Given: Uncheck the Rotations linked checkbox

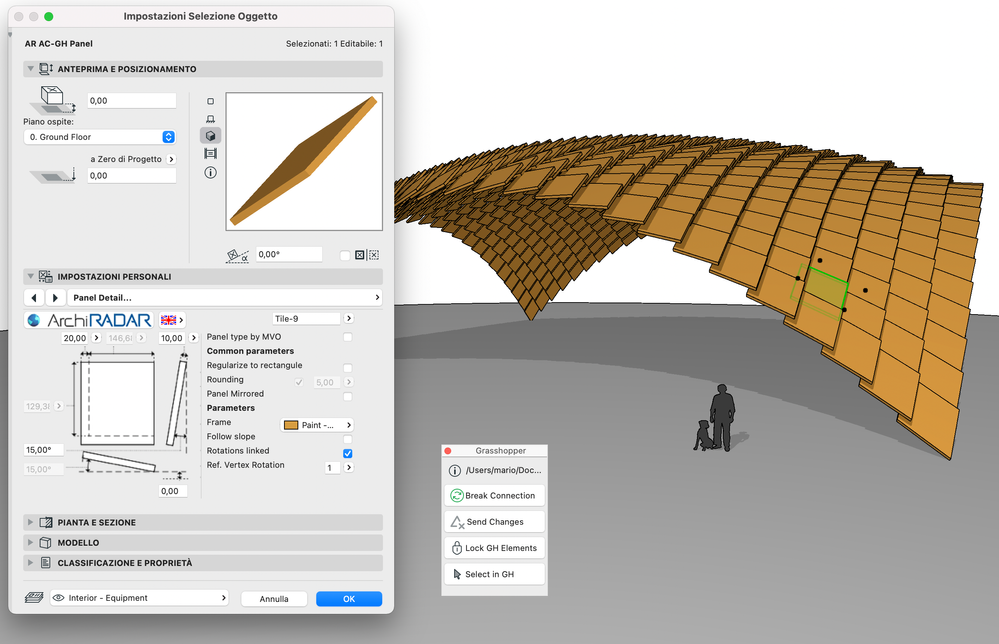Looking at the screenshot, I should [x=348, y=453].
